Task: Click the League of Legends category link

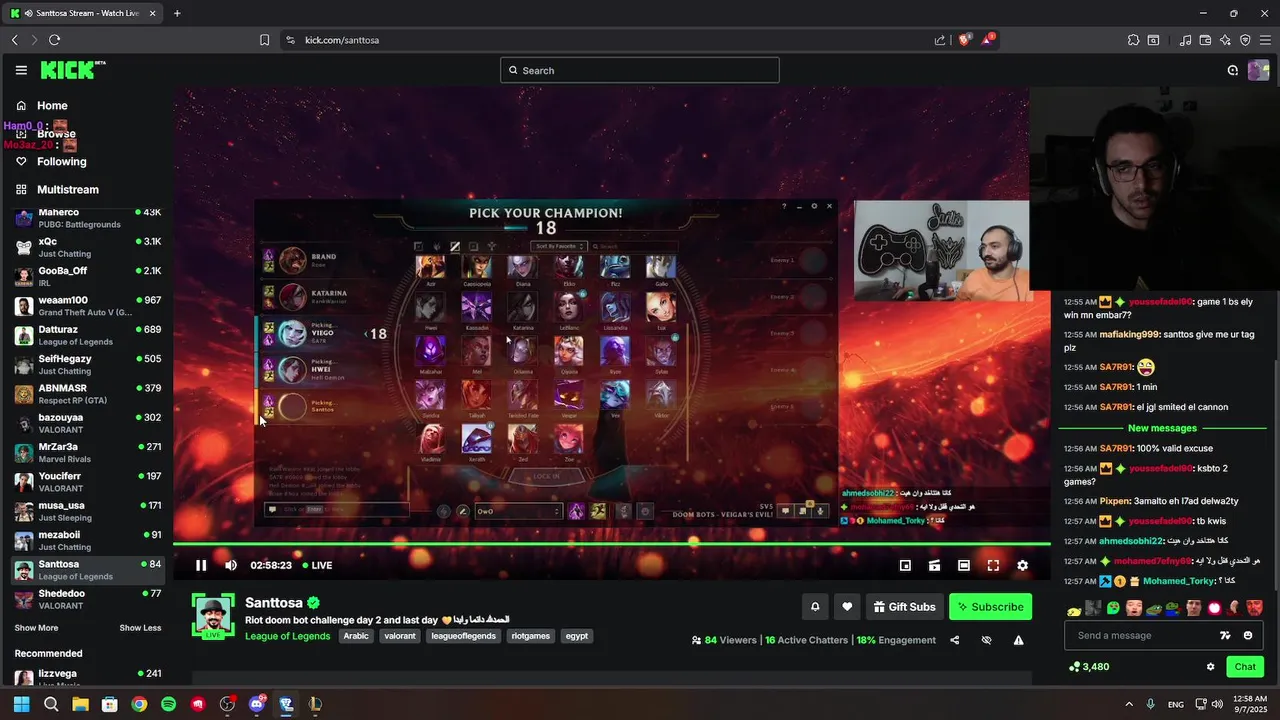Action: [x=288, y=636]
